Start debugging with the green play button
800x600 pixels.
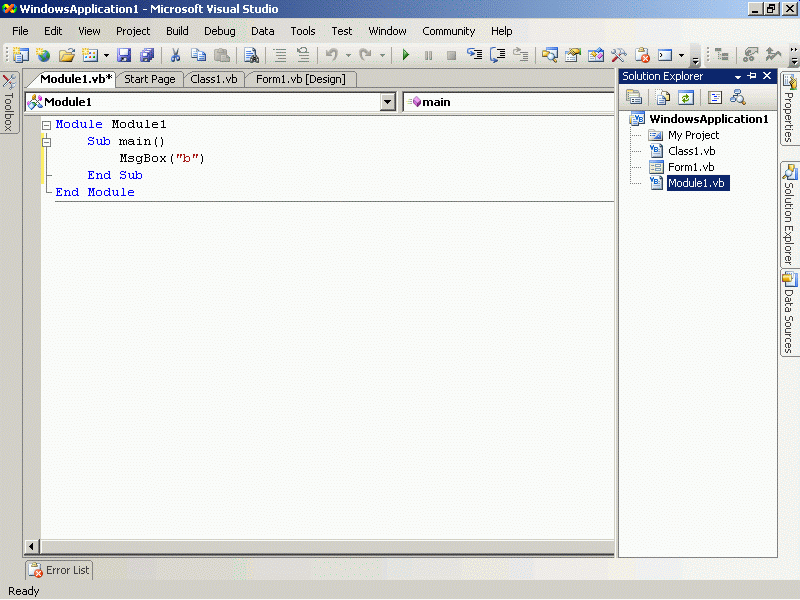[406, 55]
